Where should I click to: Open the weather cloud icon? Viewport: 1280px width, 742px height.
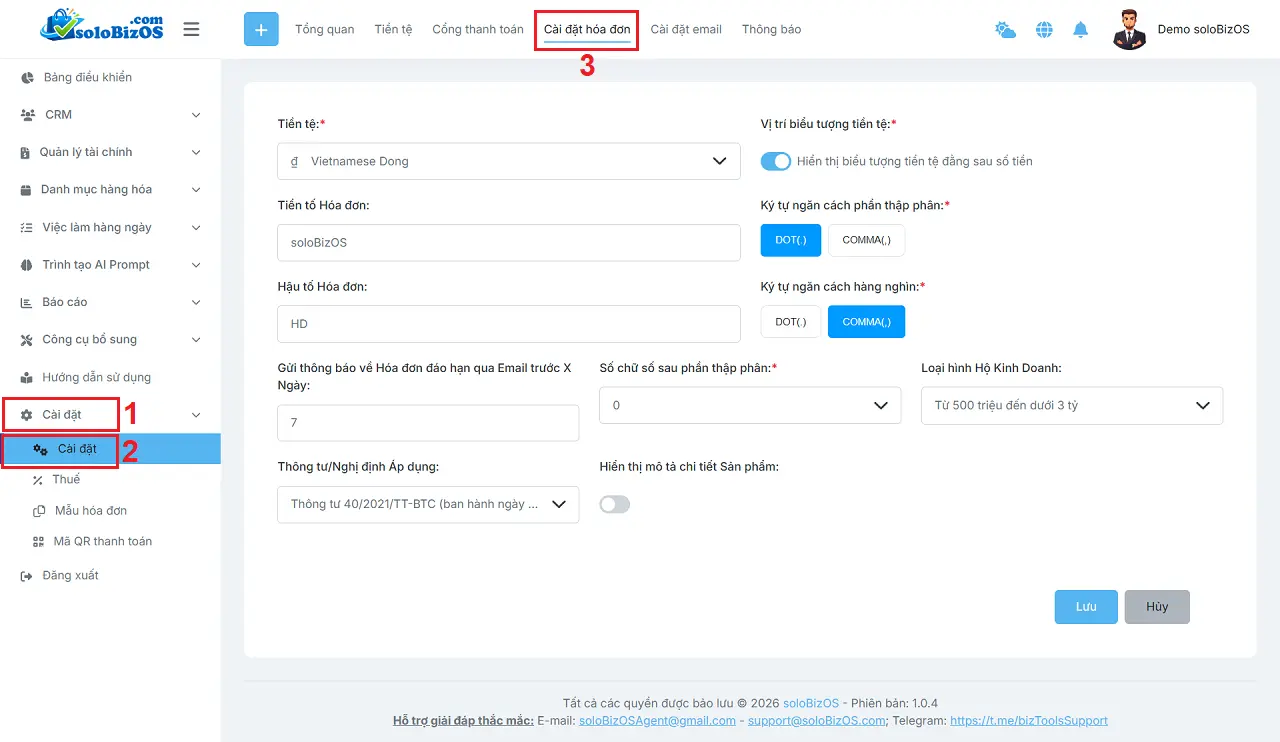point(1005,30)
